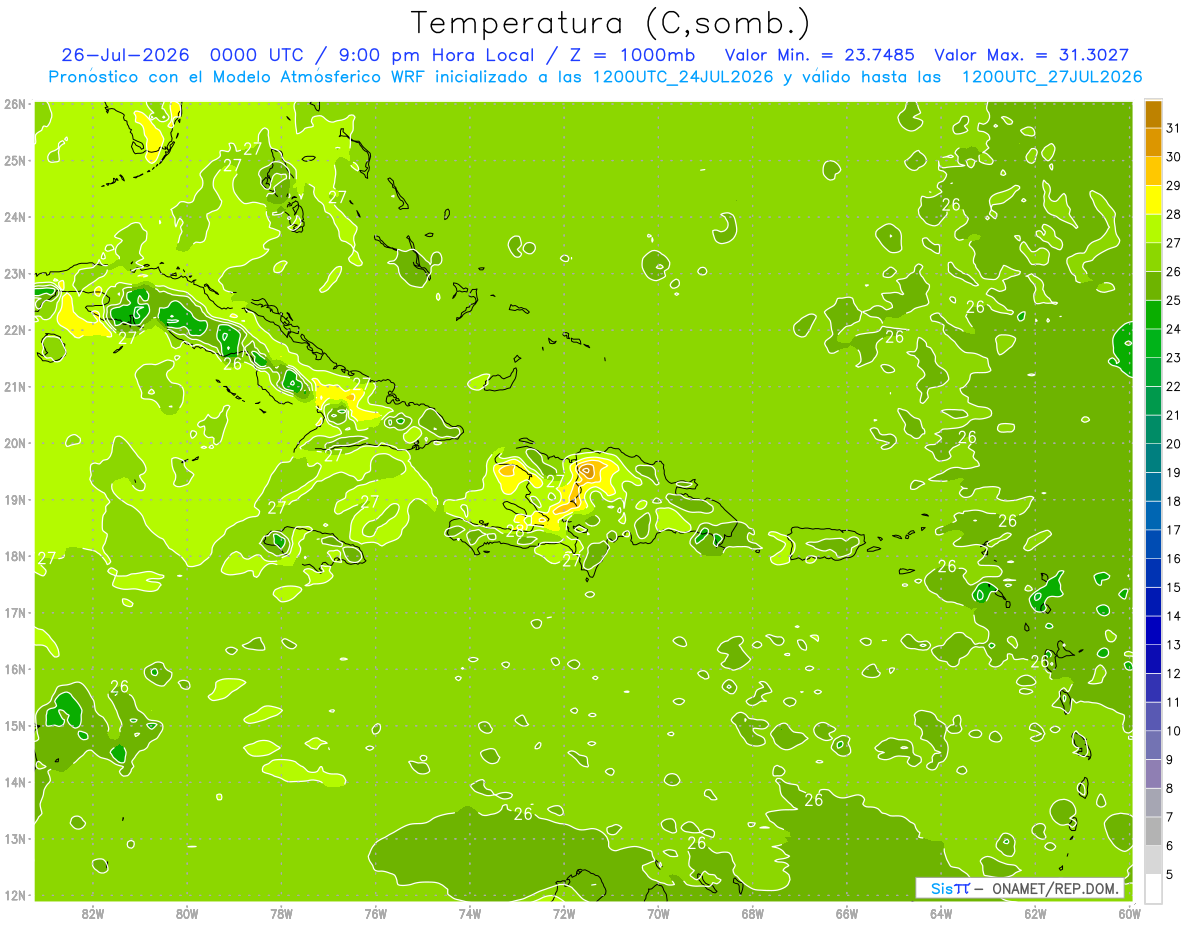Click the '18' value on the color scale

tap(1173, 501)
